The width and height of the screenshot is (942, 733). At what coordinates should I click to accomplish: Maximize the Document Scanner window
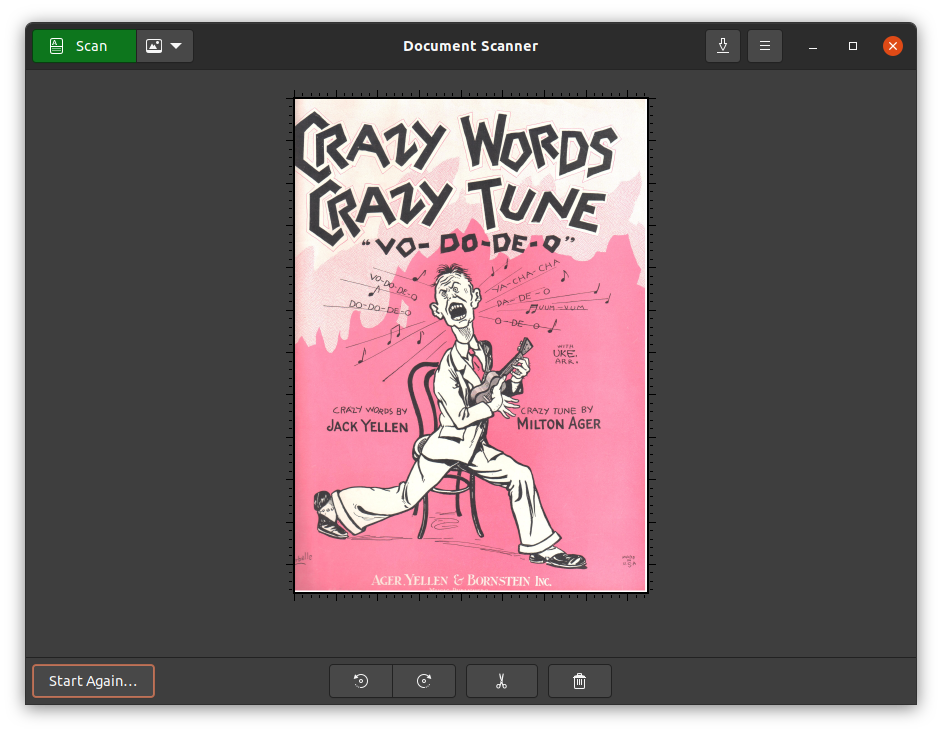pyautogui.click(x=852, y=46)
